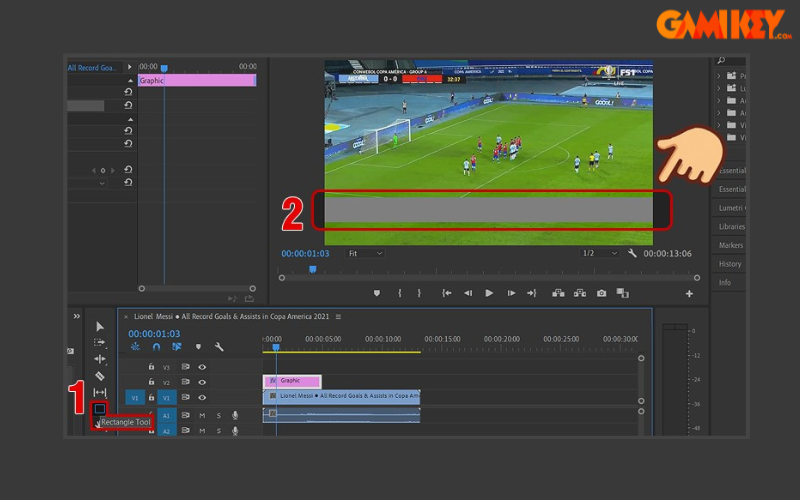This screenshot has width=800, height=500.
Task: Click the All Record Goa.. sequence link
Action: coord(92,67)
